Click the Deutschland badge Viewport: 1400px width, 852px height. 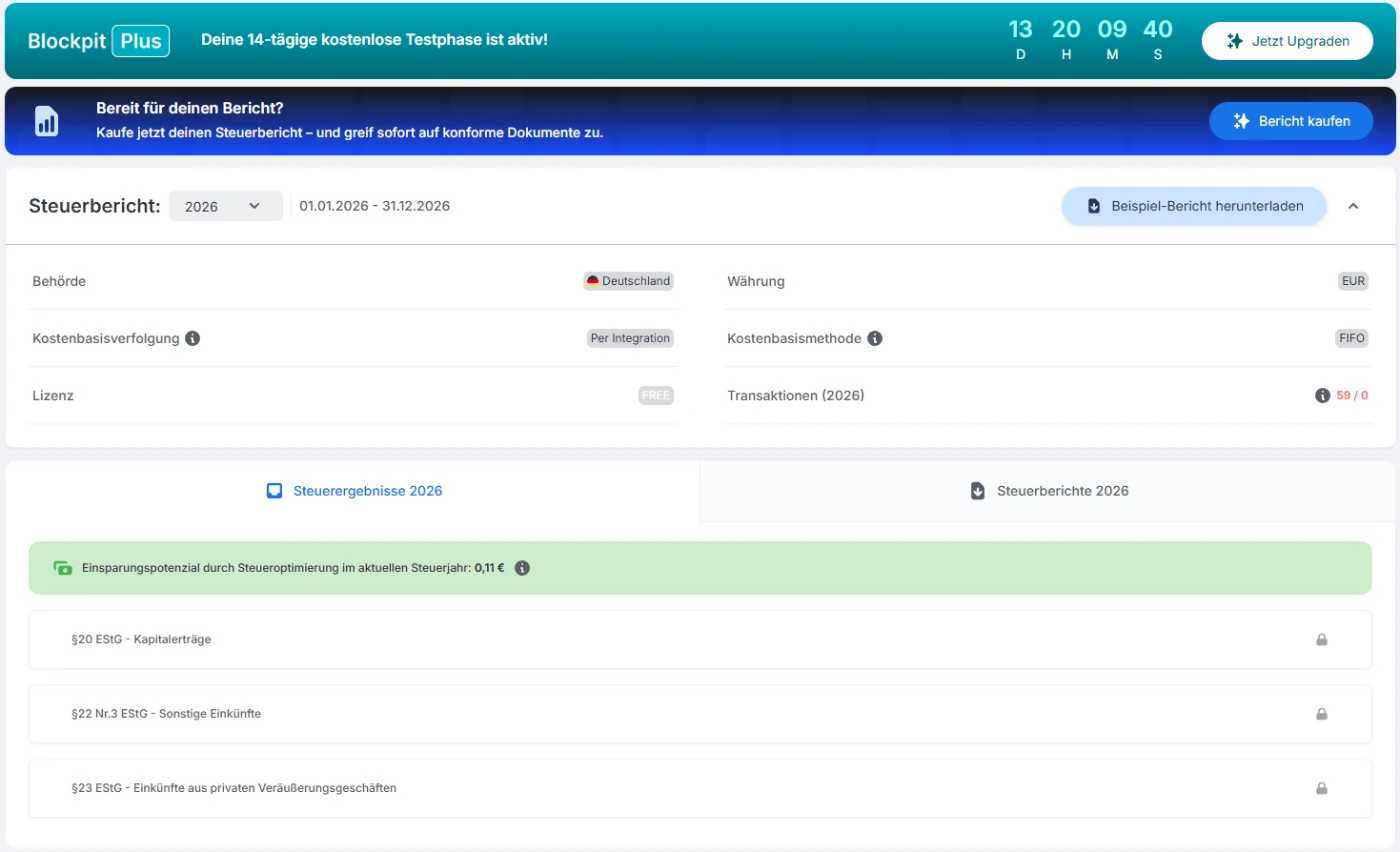(629, 281)
